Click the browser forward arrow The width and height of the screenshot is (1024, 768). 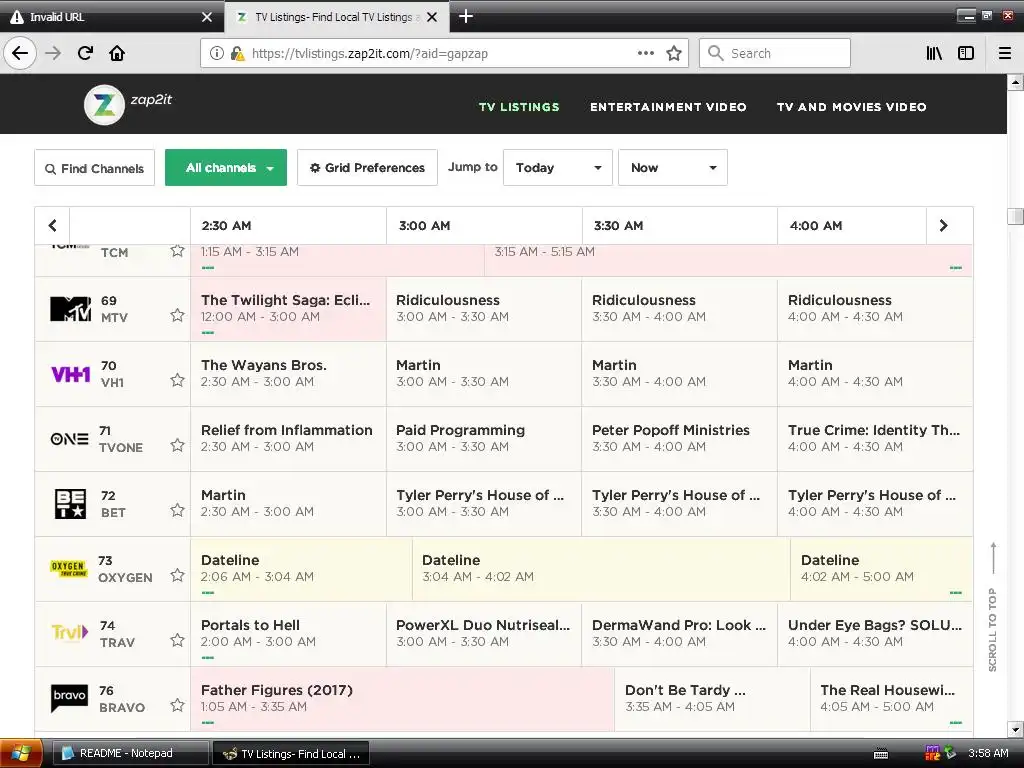click(x=53, y=53)
